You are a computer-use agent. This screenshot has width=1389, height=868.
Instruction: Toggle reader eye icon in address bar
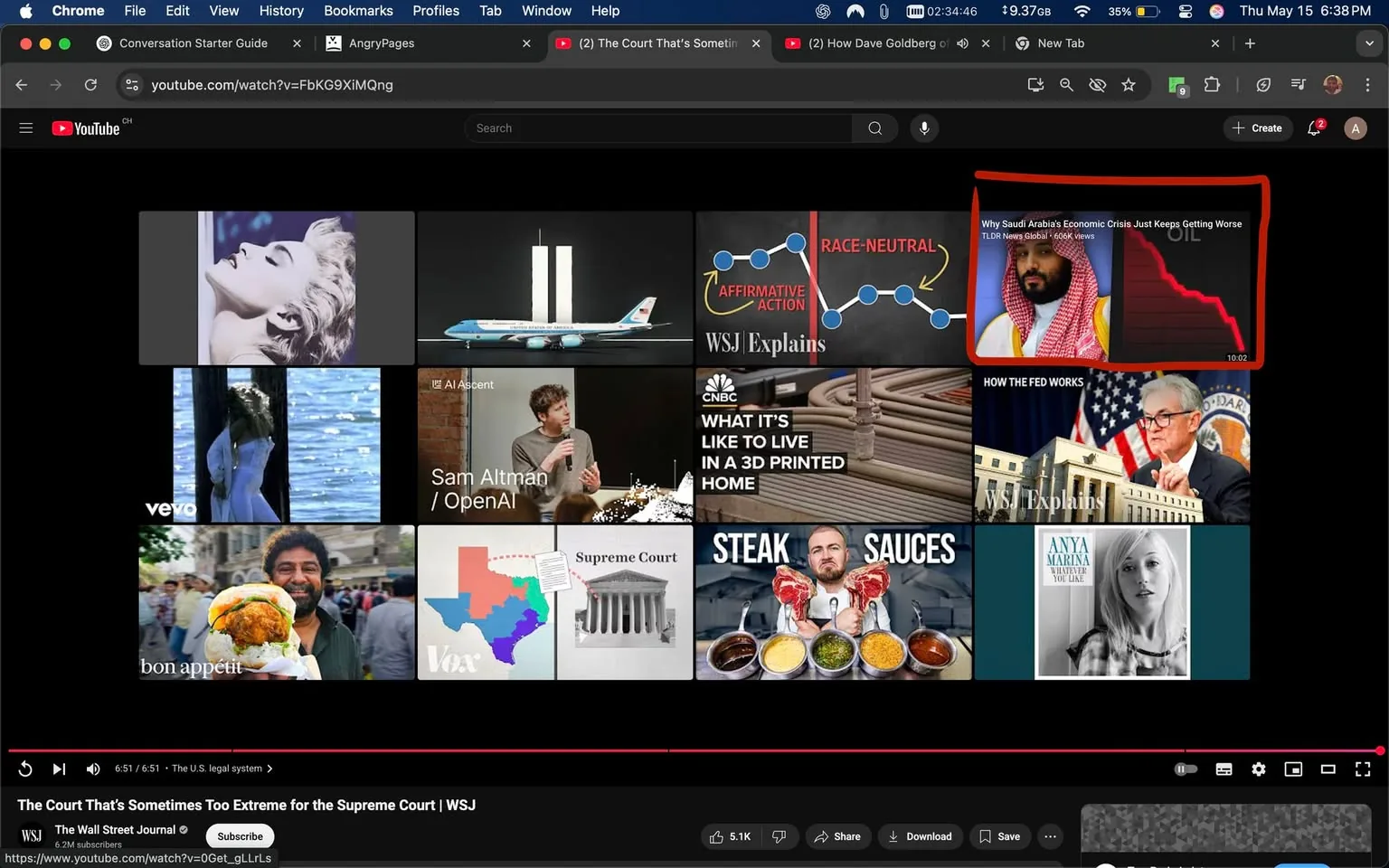click(x=1097, y=84)
